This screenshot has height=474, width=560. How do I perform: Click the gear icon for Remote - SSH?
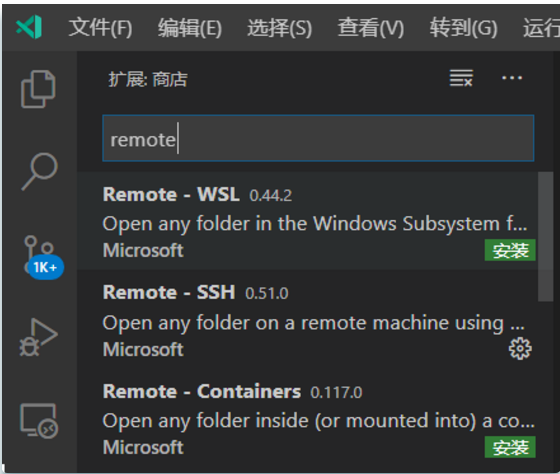click(x=520, y=348)
